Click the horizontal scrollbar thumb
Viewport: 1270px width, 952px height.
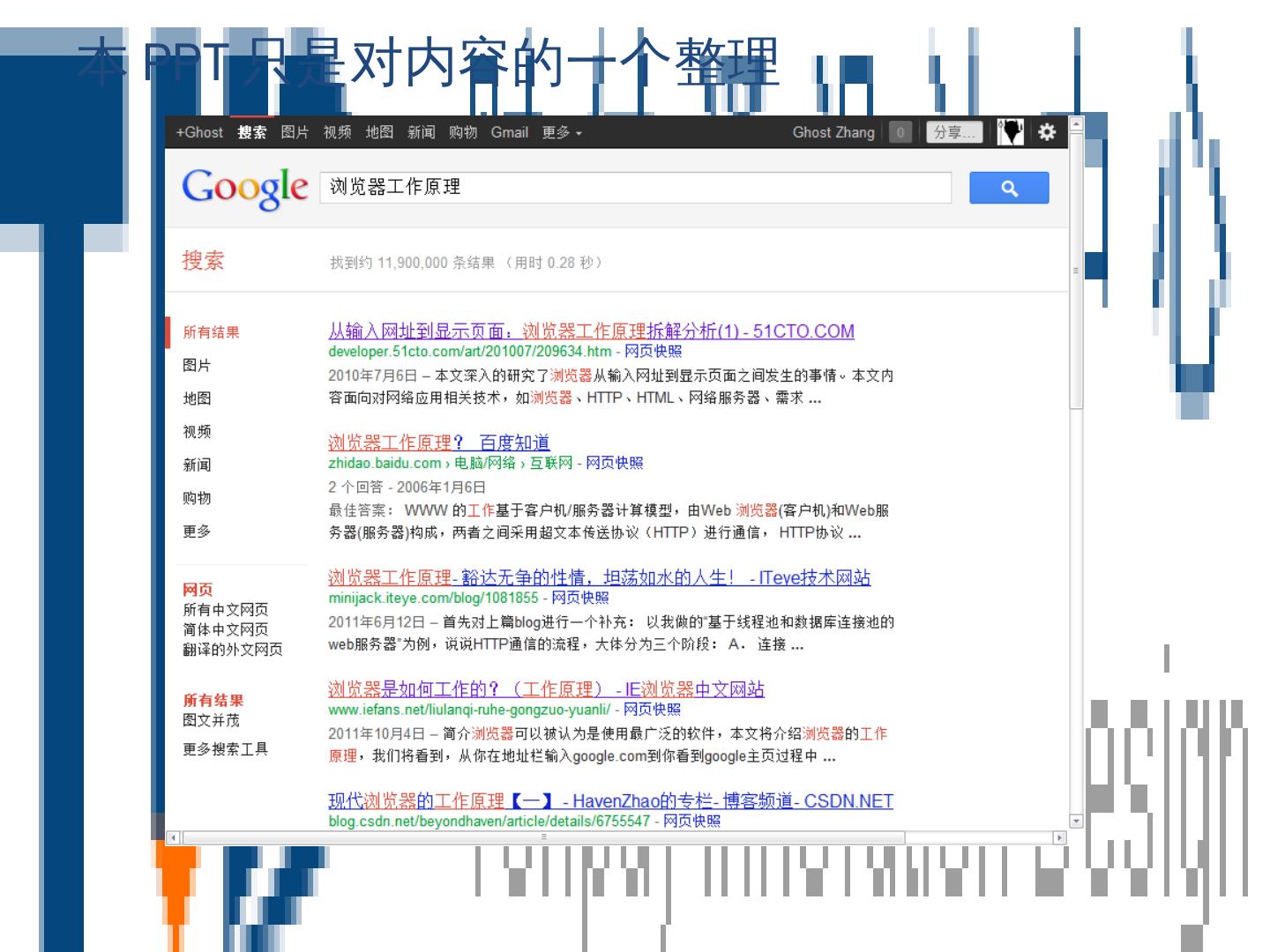coord(543,837)
